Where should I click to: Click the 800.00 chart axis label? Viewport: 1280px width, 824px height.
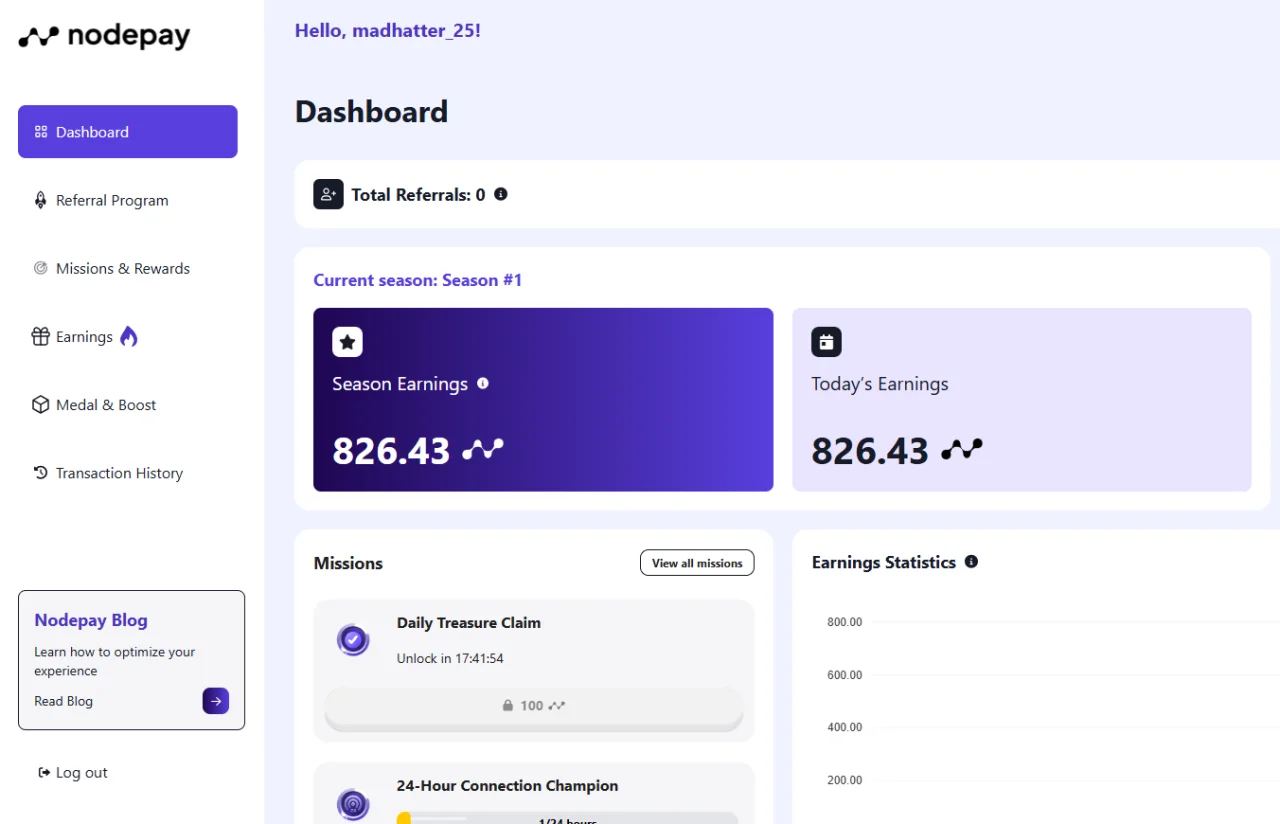click(x=844, y=622)
